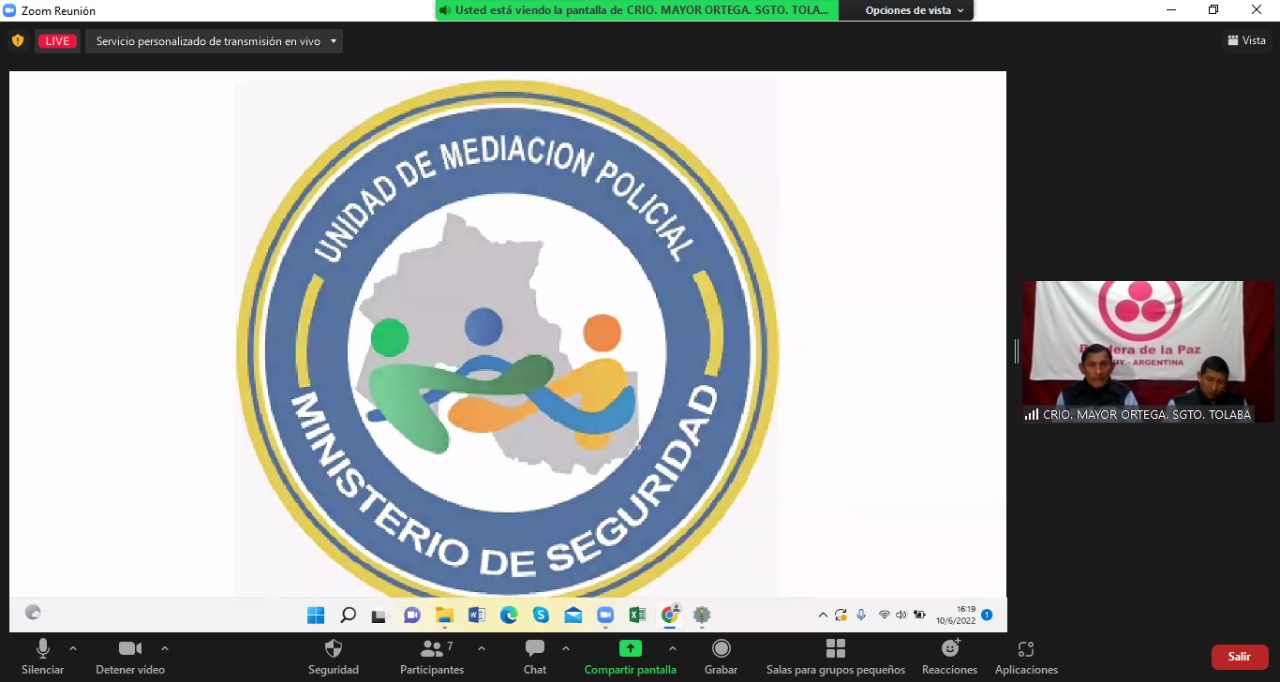This screenshot has width=1280, height=682.
Task: Open the Aplicaciones icon
Action: point(1026,656)
